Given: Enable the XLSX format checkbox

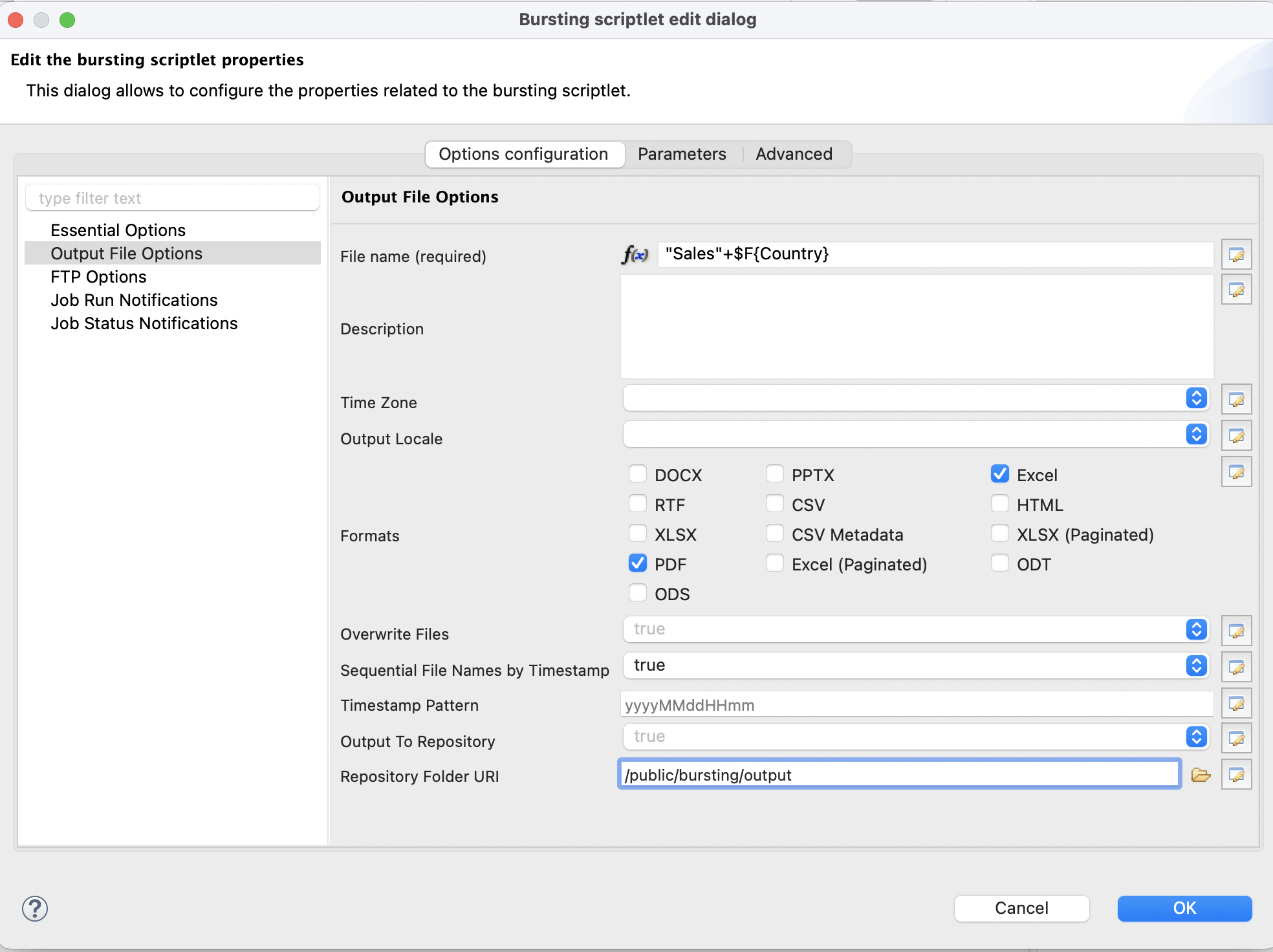Looking at the screenshot, I should point(638,534).
